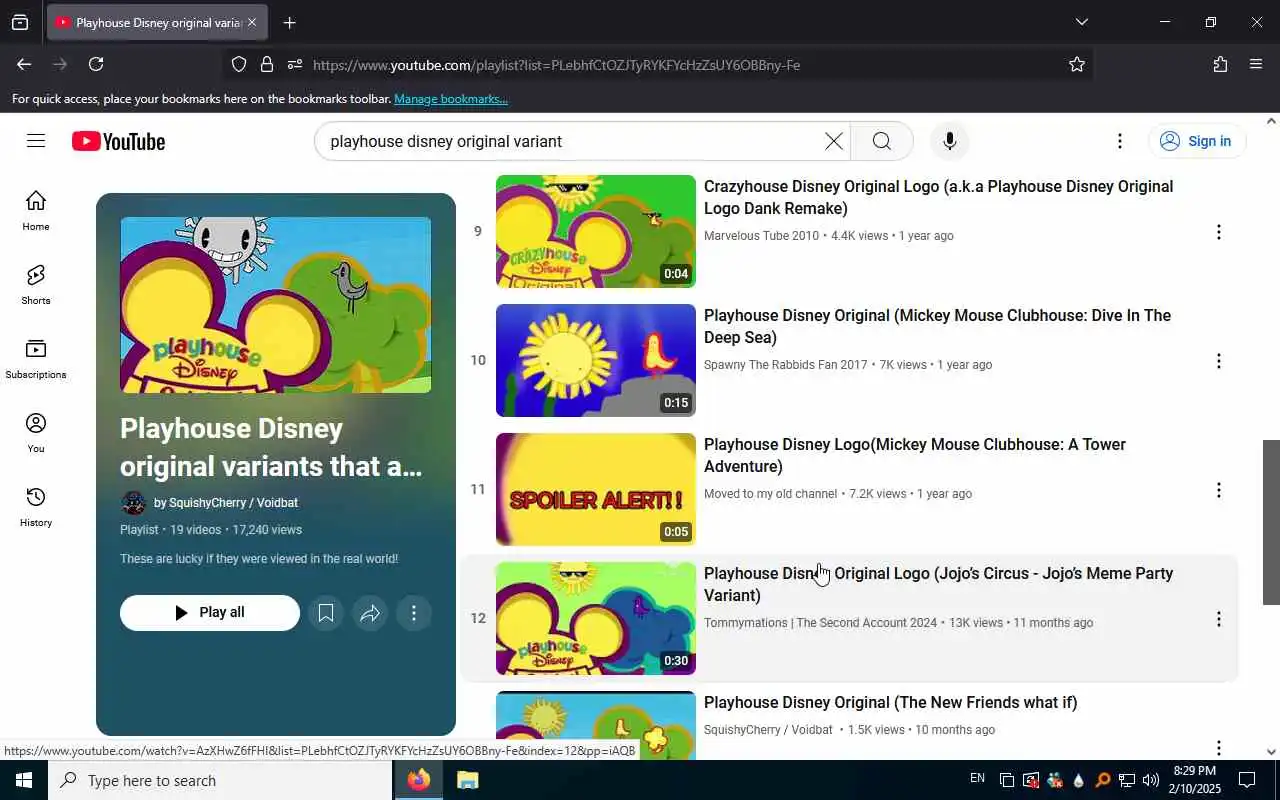Image resolution: width=1280 pixels, height=800 pixels.
Task: Show tracking protection shield info
Action: coord(239,64)
